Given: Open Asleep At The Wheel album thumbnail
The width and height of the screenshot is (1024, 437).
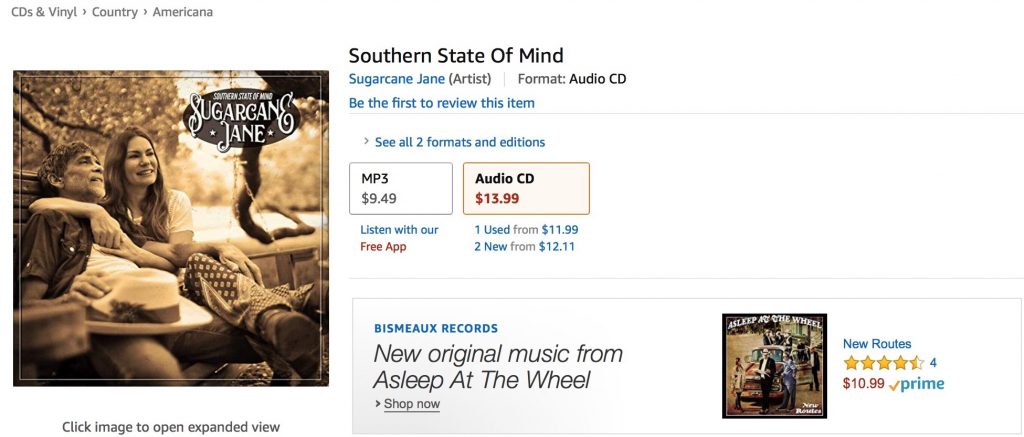Looking at the screenshot, I should pos(773,365).
